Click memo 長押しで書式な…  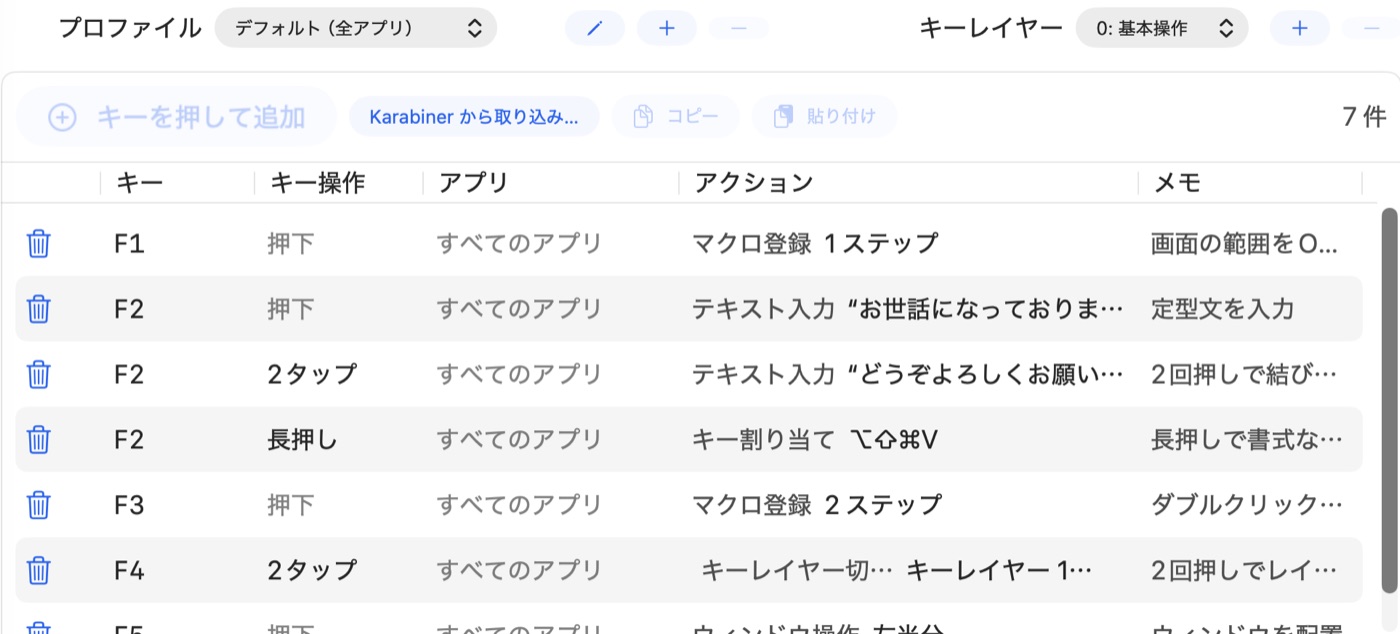1247,440
